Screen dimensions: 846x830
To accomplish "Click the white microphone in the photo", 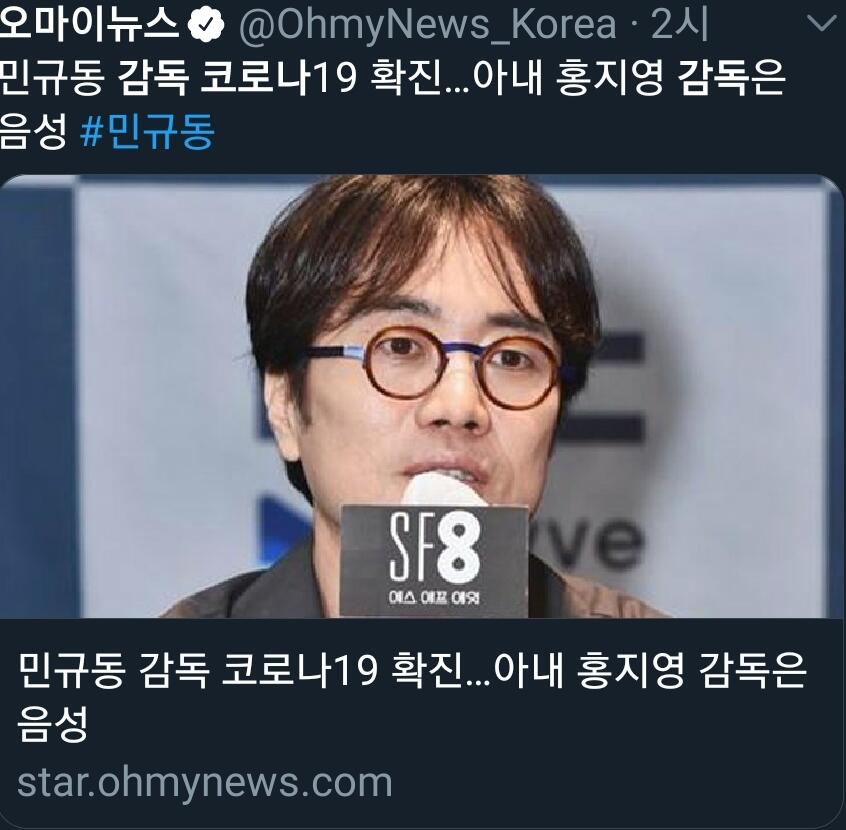I will (444, 489).
